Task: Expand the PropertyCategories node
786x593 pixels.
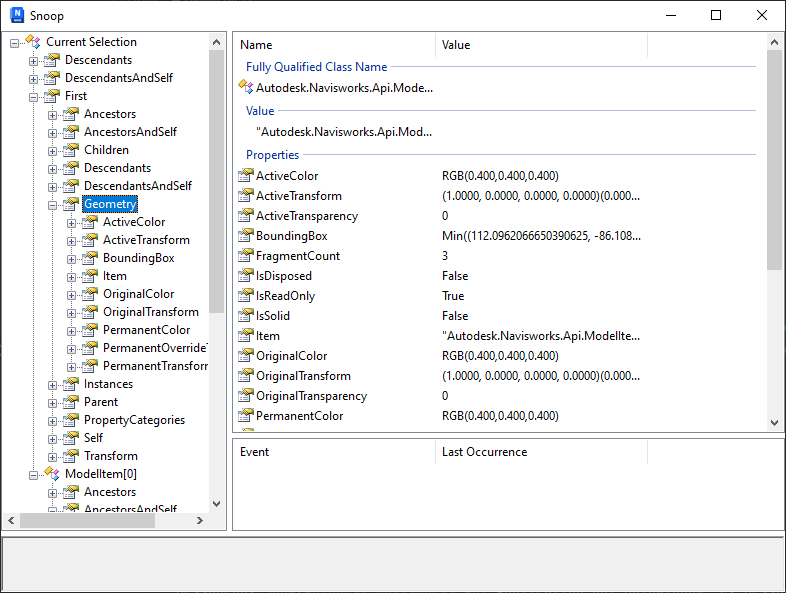Action: tap(52, 422)
